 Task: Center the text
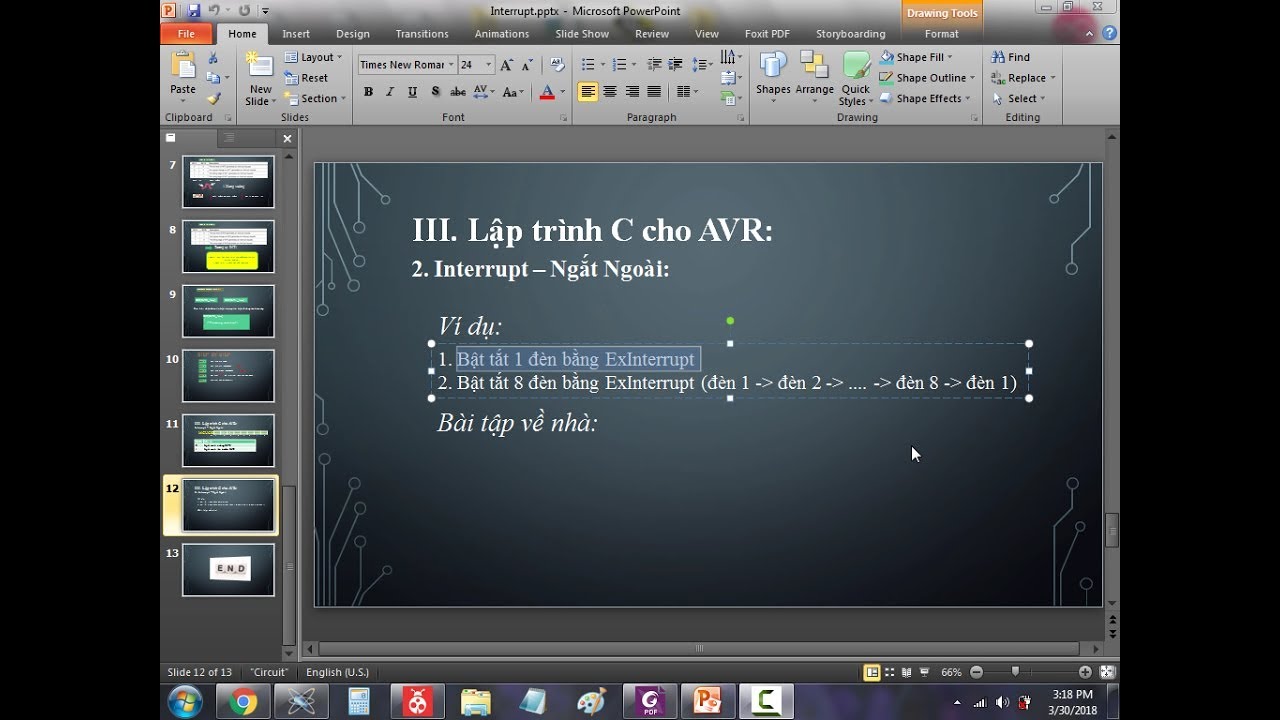point(610,92)
